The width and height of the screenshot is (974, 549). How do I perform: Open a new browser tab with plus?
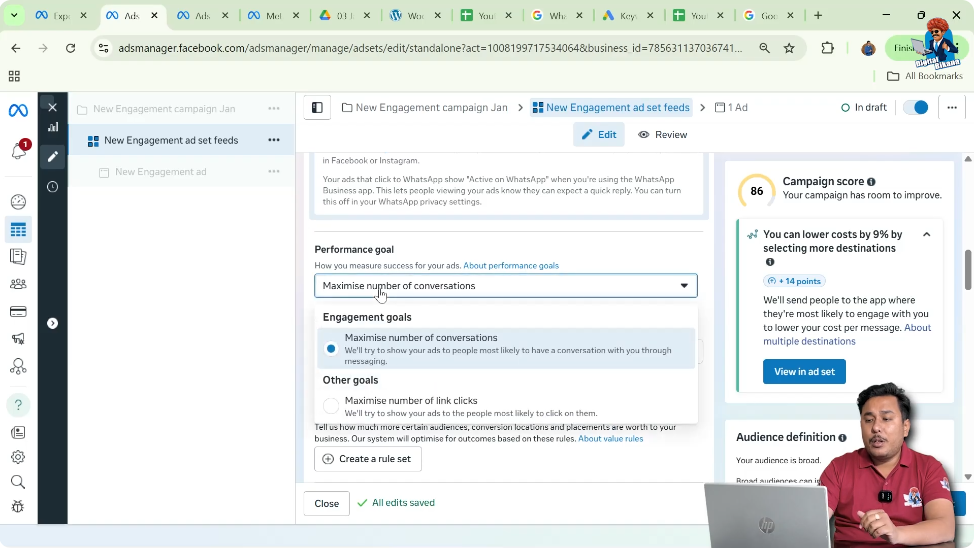coord(817,15)
